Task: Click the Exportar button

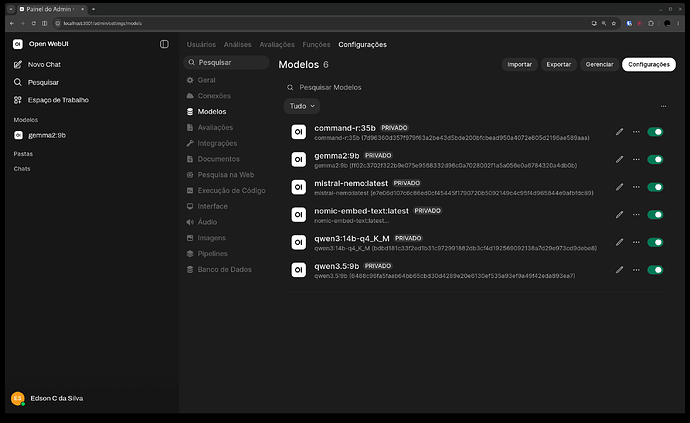Action: 559,64
